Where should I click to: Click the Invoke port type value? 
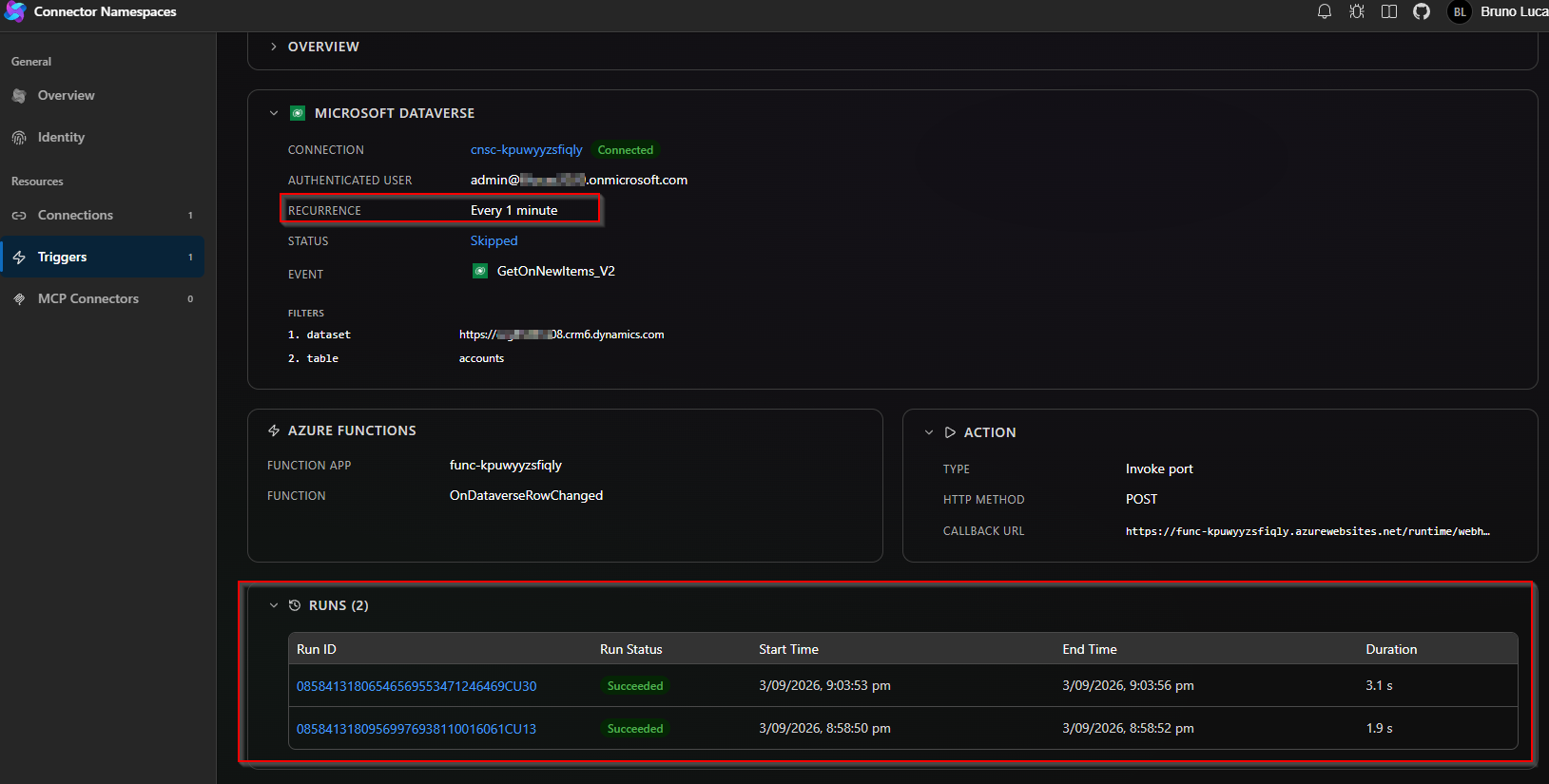pos(1159,469)
